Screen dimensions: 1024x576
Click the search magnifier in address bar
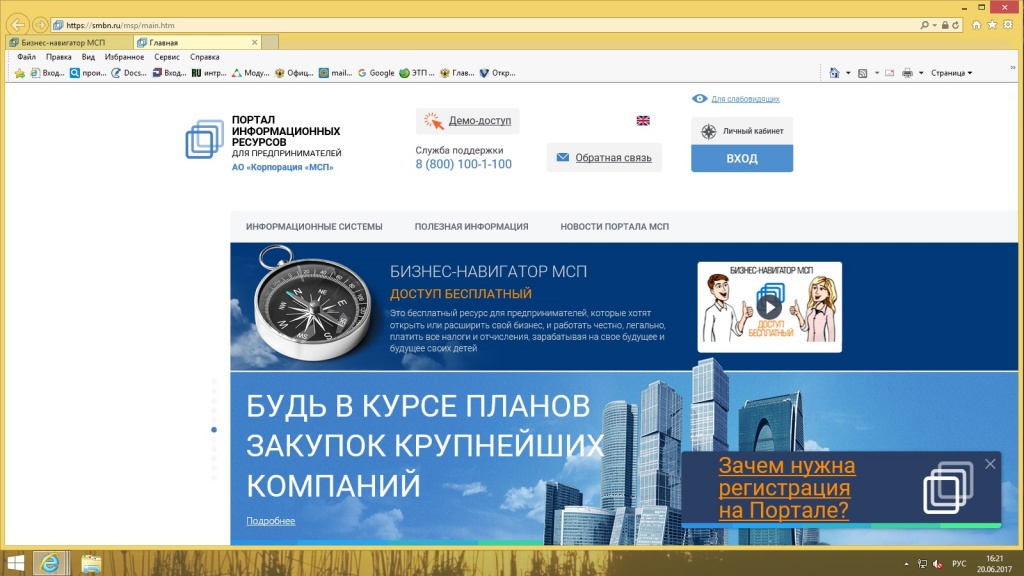coord(924,25)
